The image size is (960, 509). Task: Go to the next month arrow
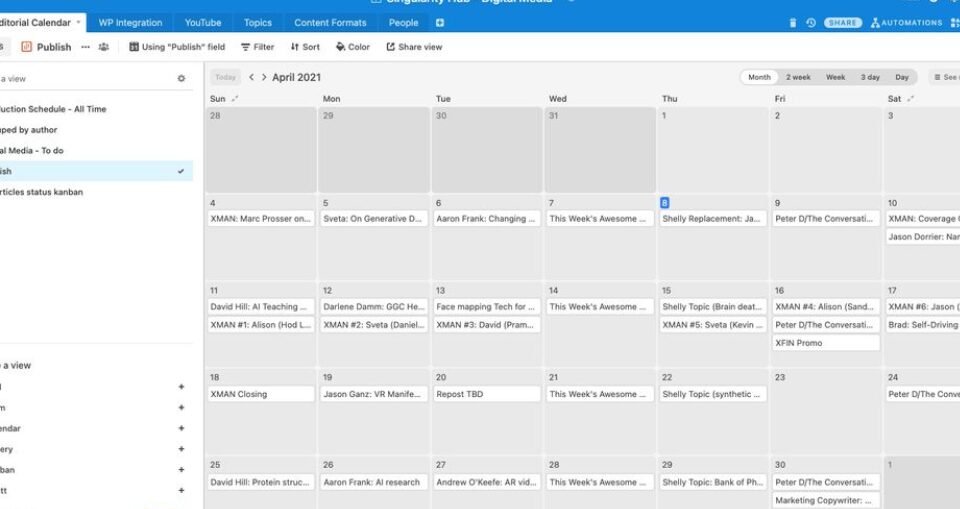pos(264,77)
